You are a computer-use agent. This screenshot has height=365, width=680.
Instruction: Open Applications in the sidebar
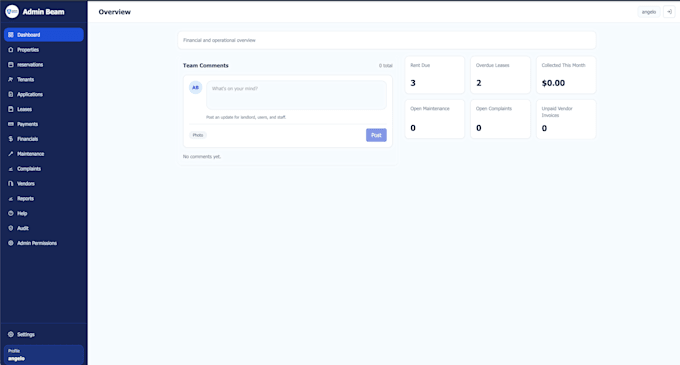point(44,94)
